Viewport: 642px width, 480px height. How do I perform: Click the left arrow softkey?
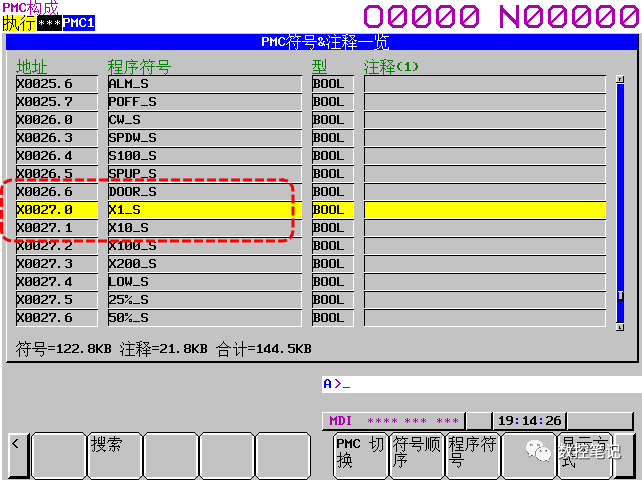16,456
